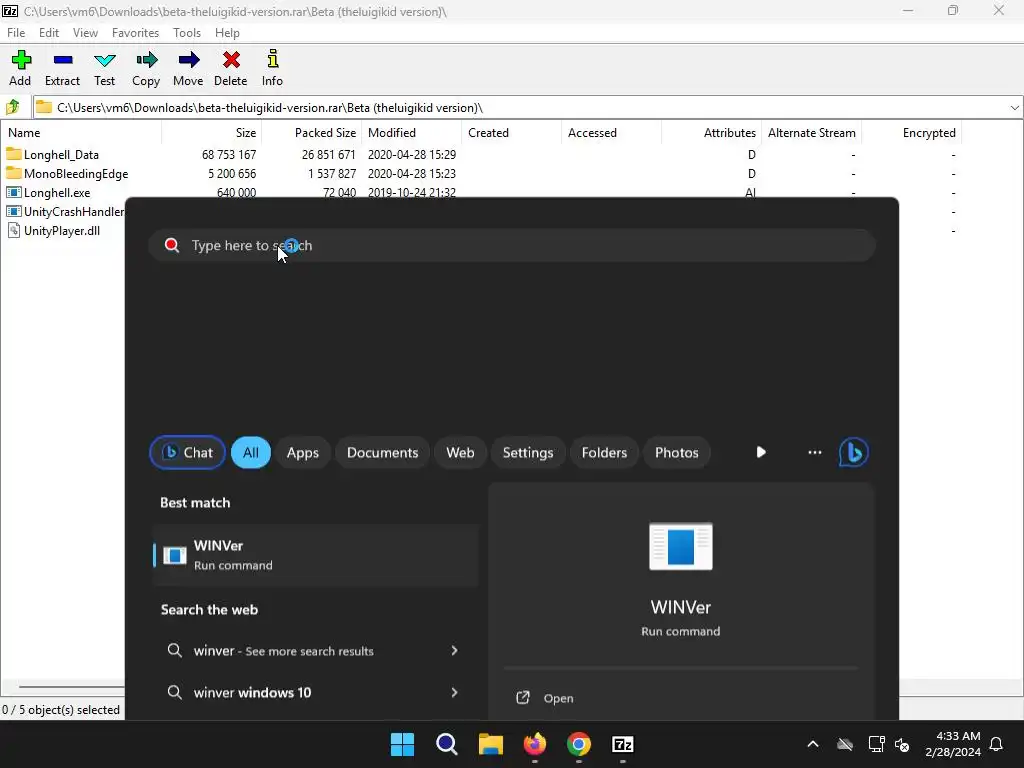Sort files by Attributes column
1024x768 pixels.
point(711,133)
